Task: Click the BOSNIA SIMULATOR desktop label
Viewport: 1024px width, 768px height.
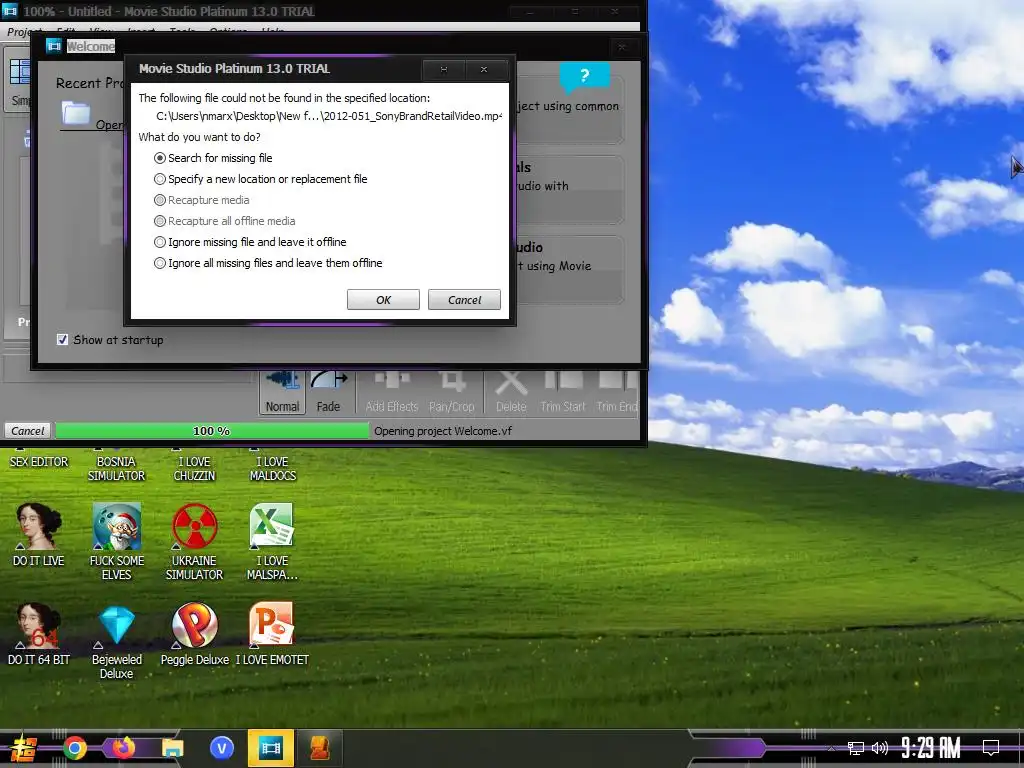Action: pyautogui.click(x=116, y=468)
